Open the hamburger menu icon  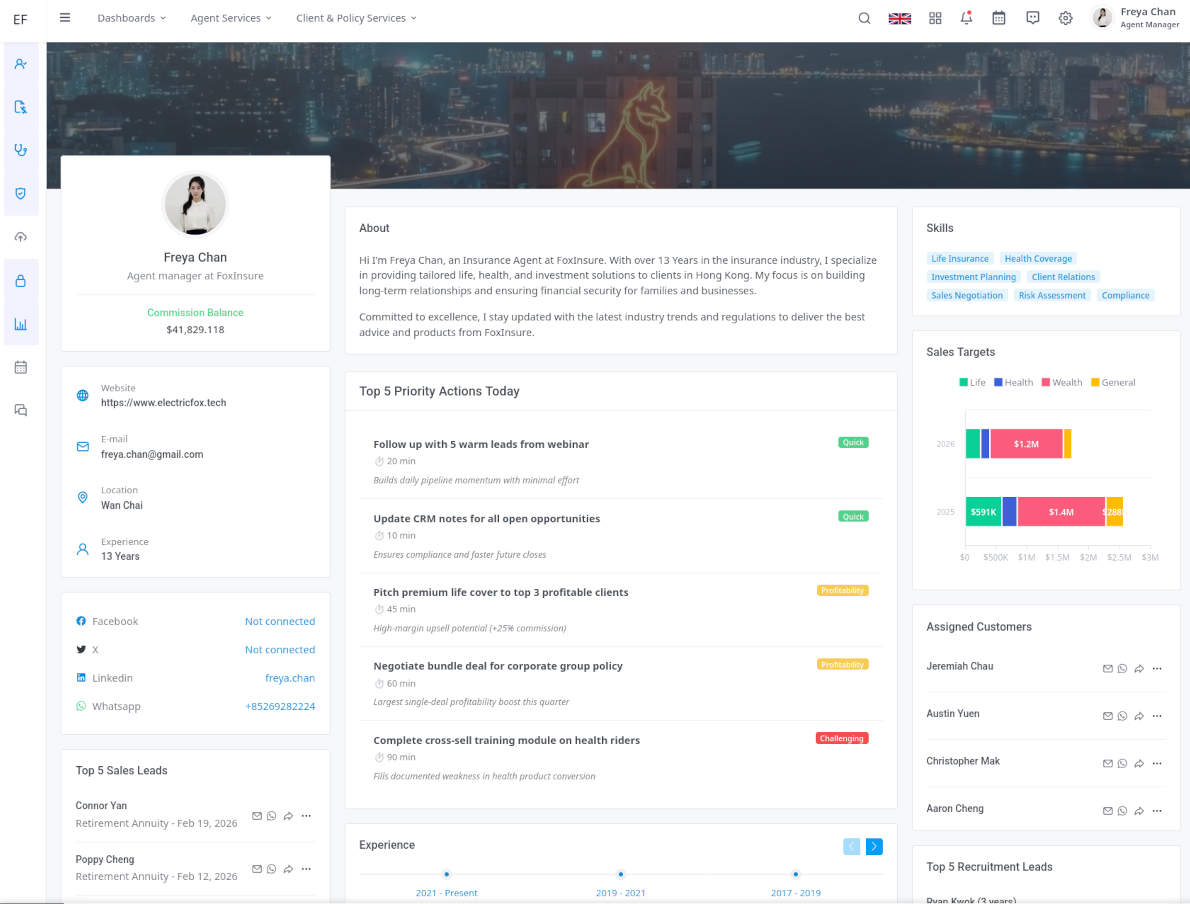pyautogui.click(x=65, y=17)
